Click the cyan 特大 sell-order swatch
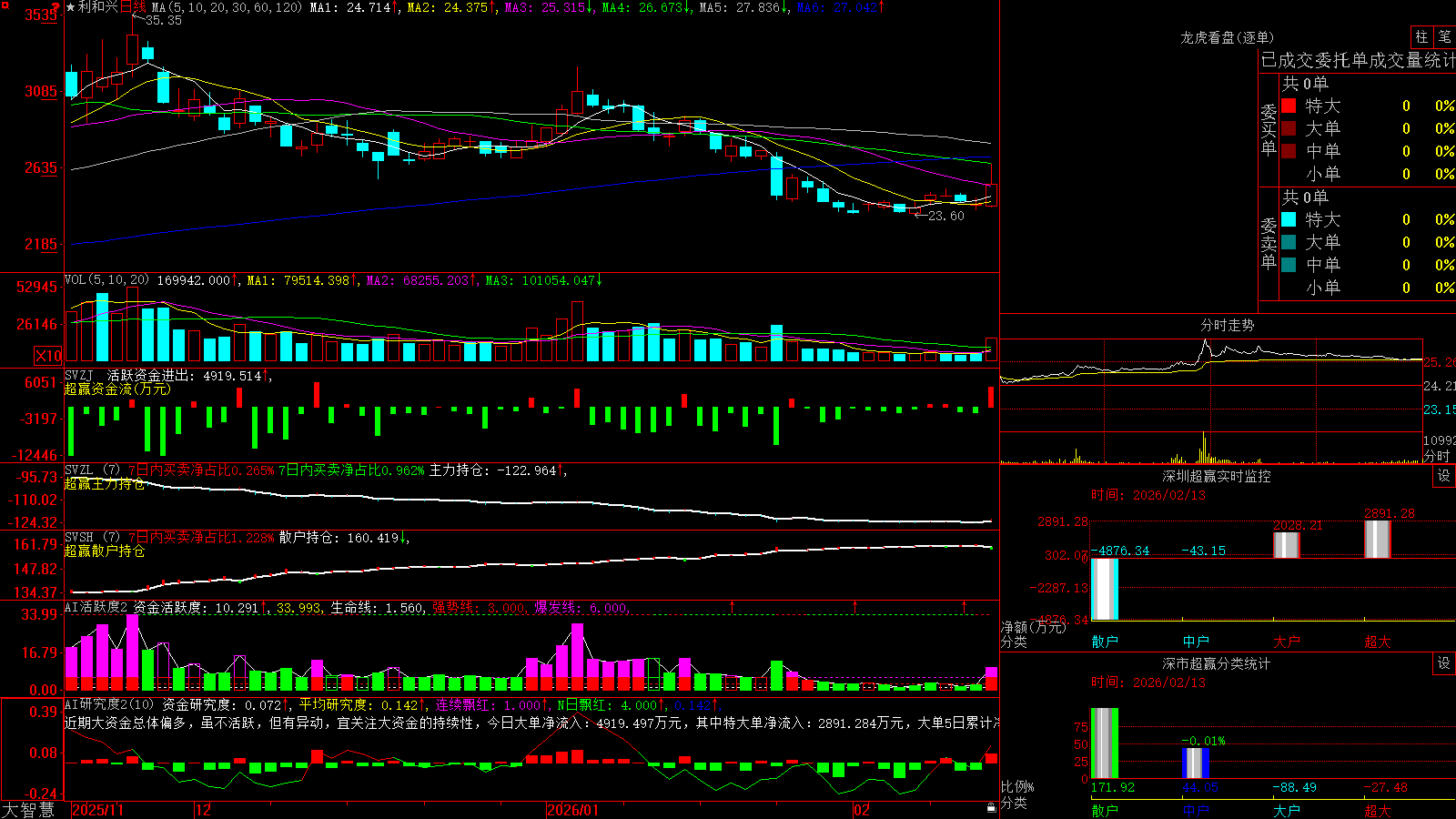Viewport: 1456px width, 819px height. 1289,219
